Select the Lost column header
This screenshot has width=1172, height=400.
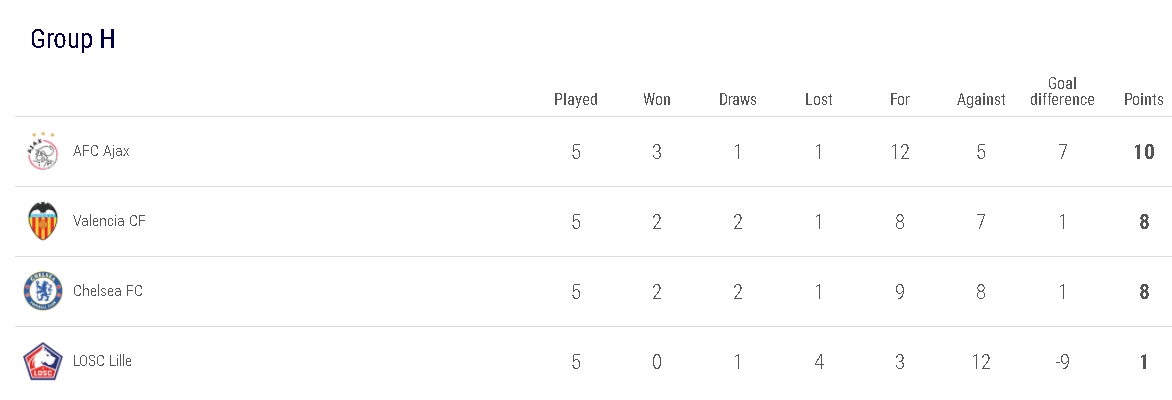819,99
